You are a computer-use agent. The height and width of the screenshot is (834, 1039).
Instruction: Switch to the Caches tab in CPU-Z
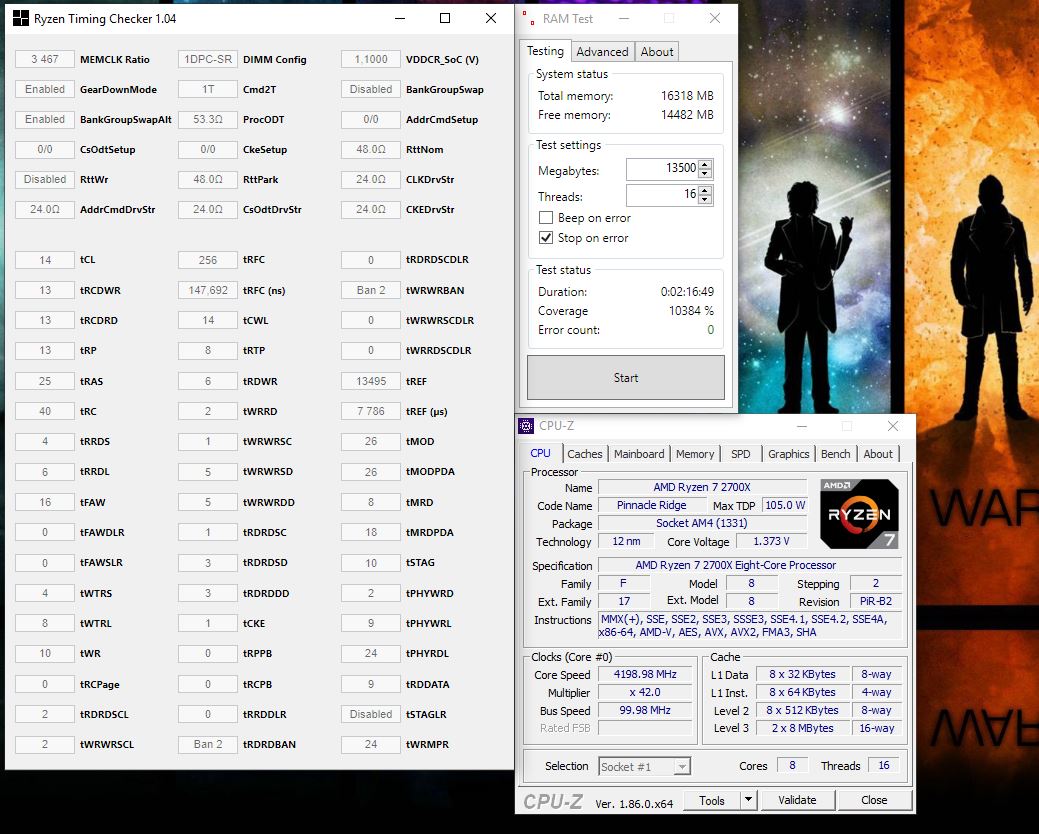pyautogui.click(x=585, y=454)
